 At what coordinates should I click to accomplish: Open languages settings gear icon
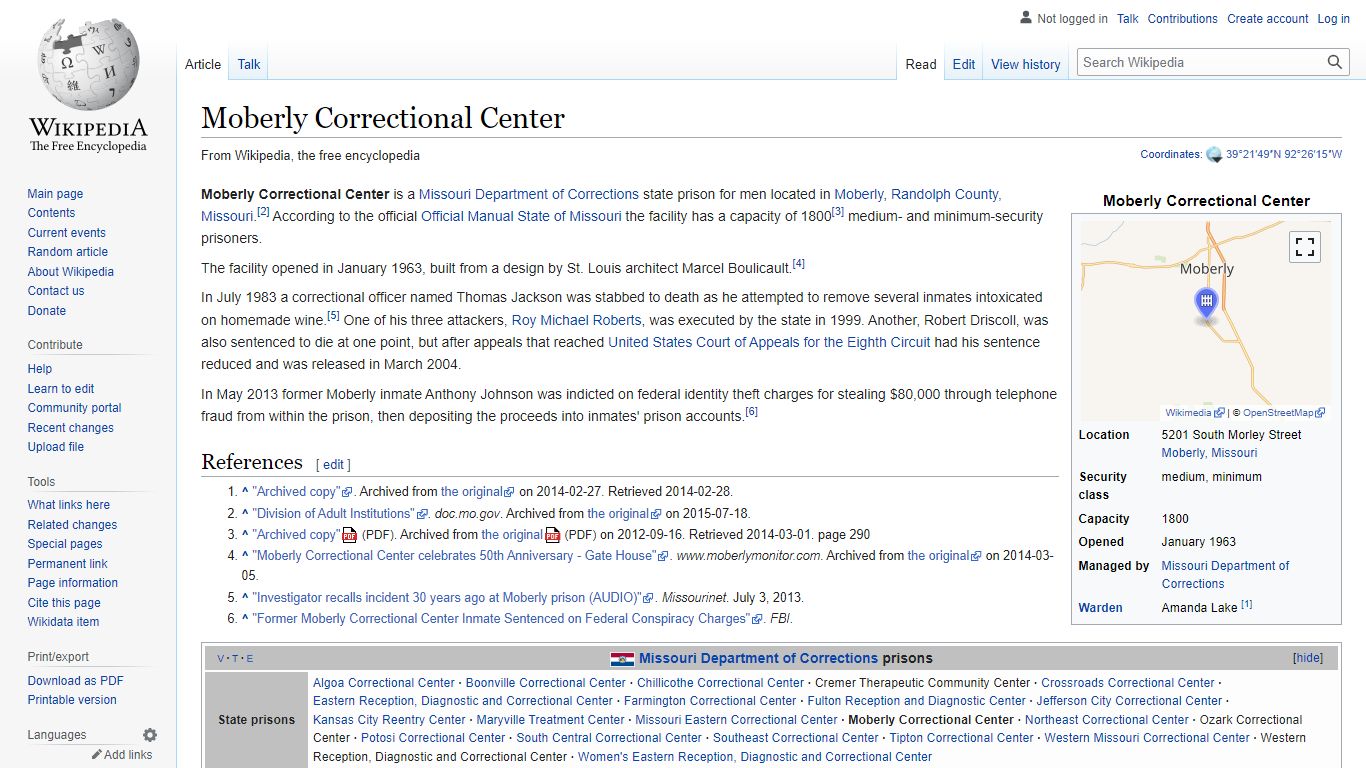coord(150,735)
